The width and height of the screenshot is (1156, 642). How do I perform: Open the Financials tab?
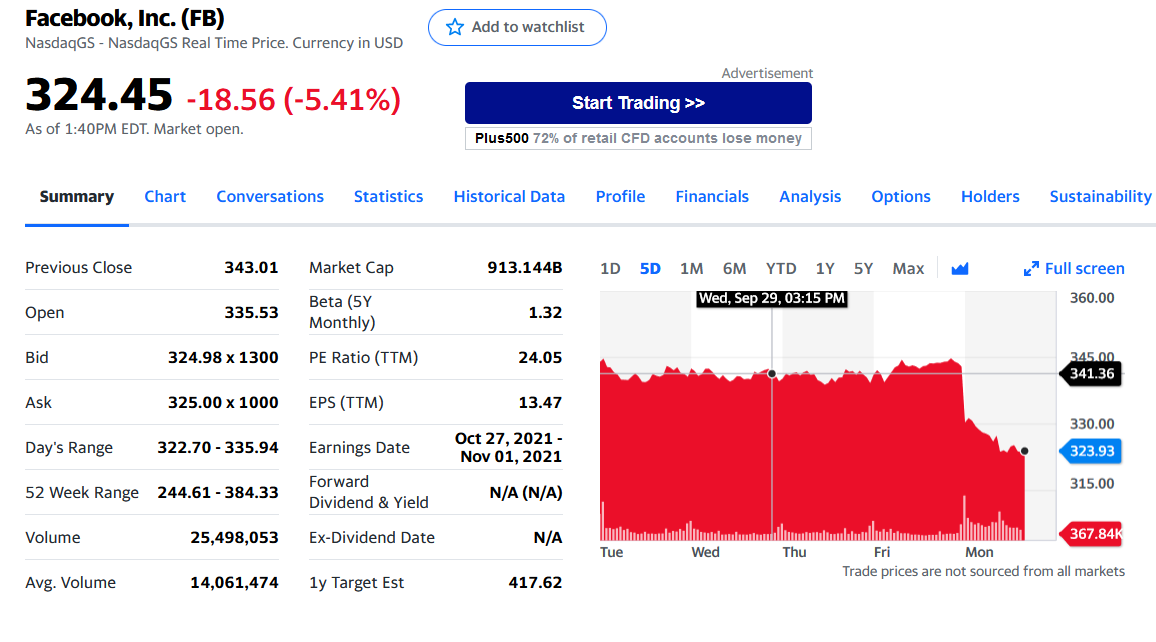point(712,197)
